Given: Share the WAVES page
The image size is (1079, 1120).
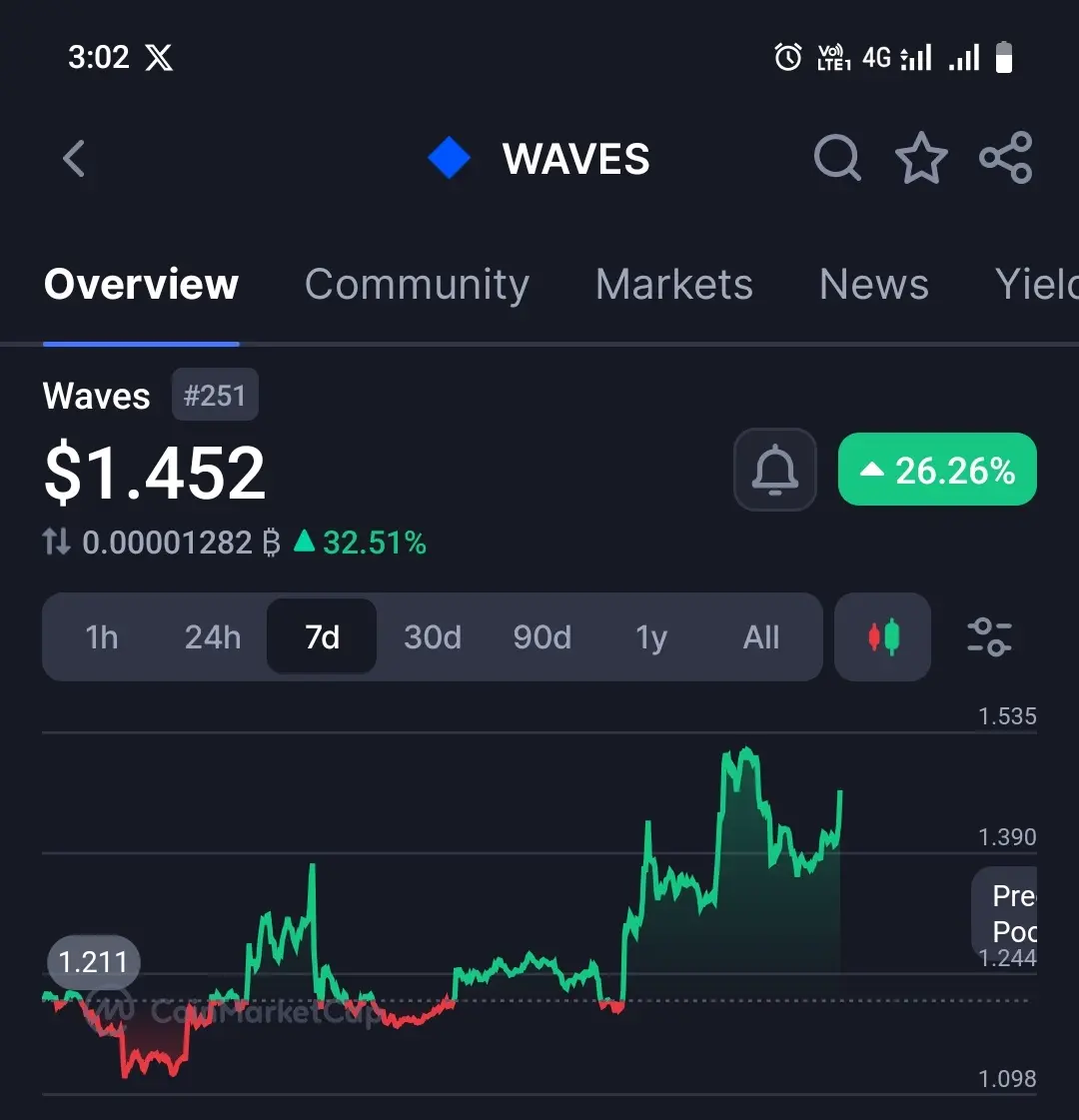Looking at the screenshot, I should (x=1005, y=157).
